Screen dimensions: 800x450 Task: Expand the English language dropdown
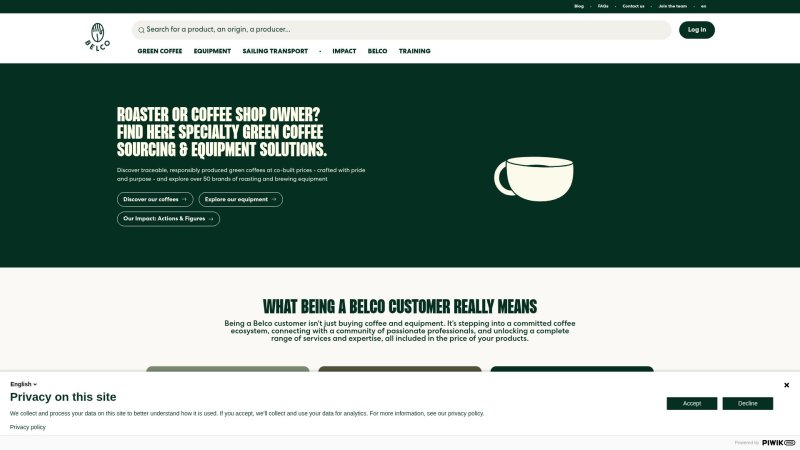click(x=23, y=384)
